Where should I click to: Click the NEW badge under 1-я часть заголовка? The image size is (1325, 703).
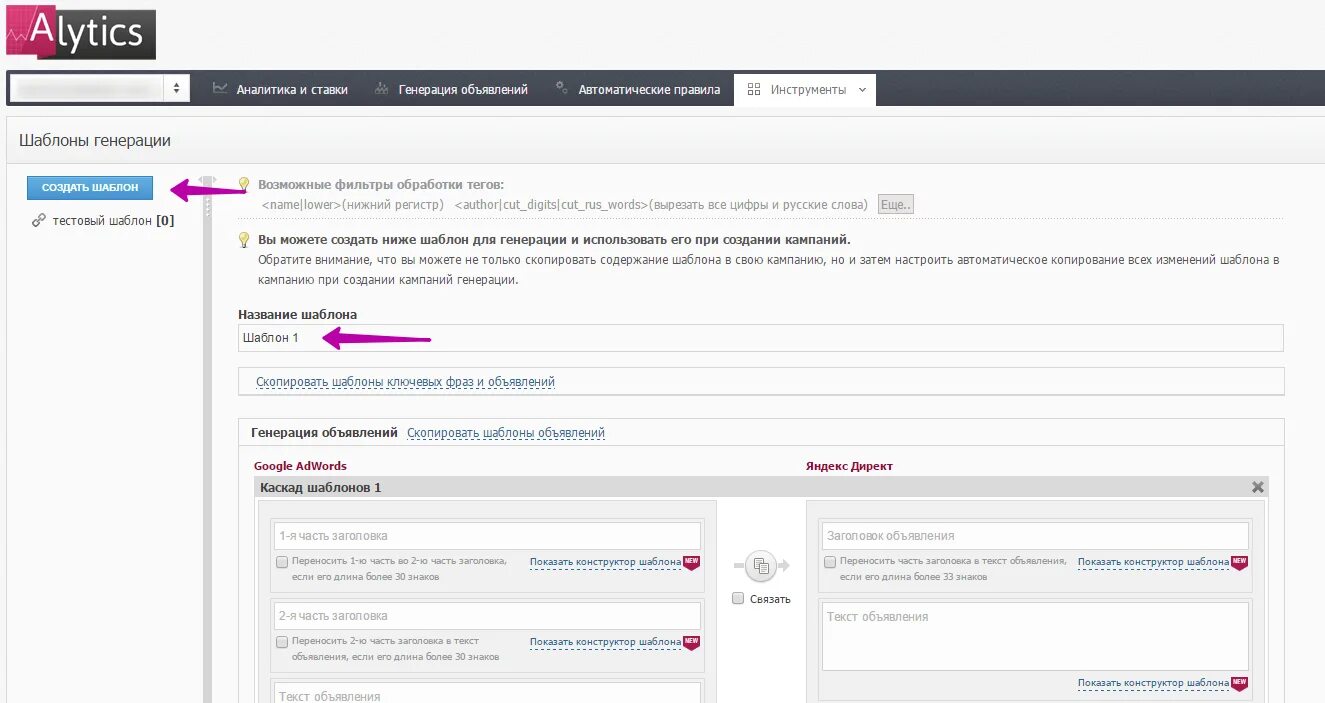tap(691, 562)
